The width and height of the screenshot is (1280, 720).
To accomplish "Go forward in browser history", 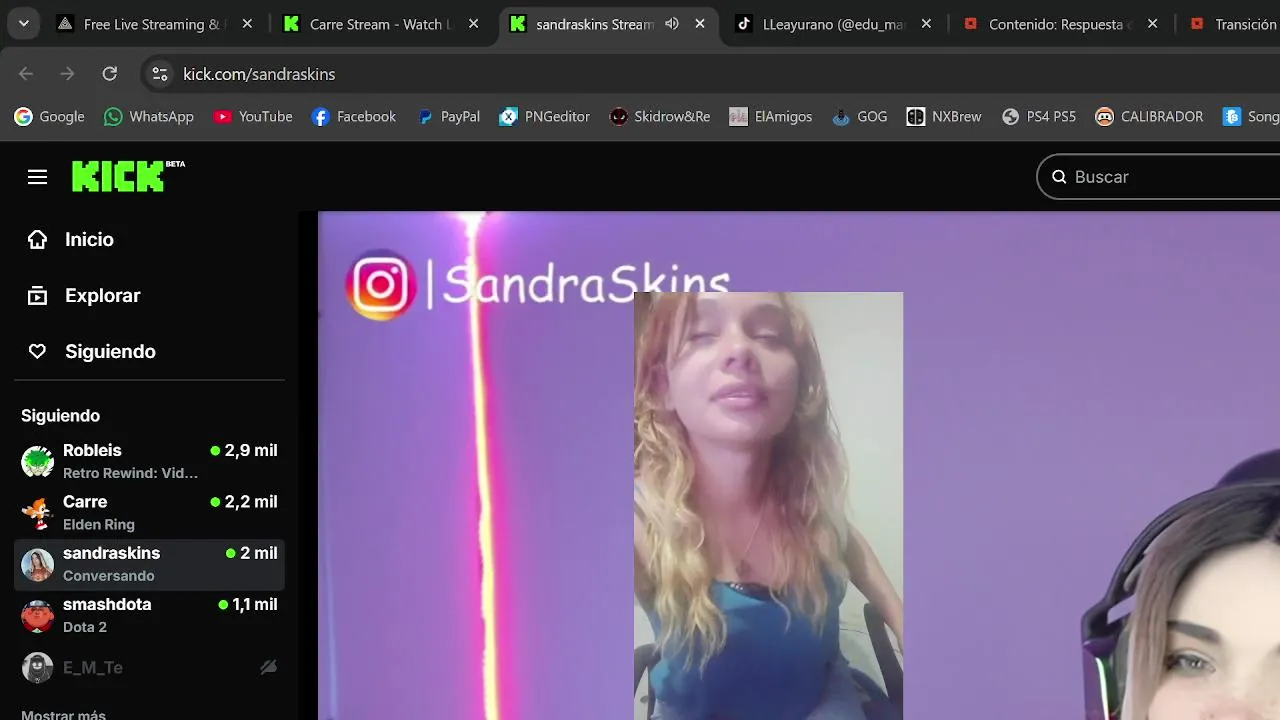I will [67, 73].
